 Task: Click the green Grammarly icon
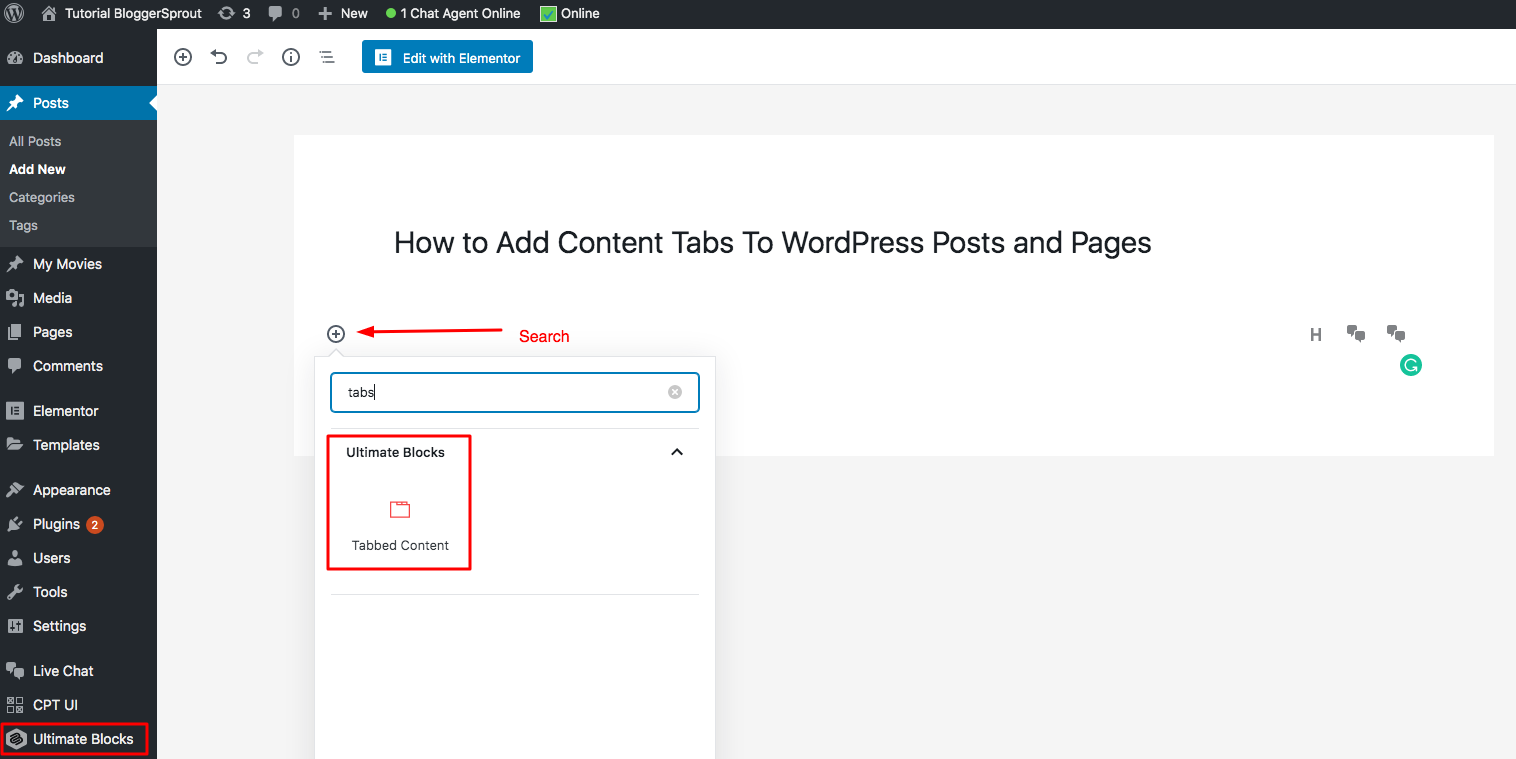[x=1410, y=366]
